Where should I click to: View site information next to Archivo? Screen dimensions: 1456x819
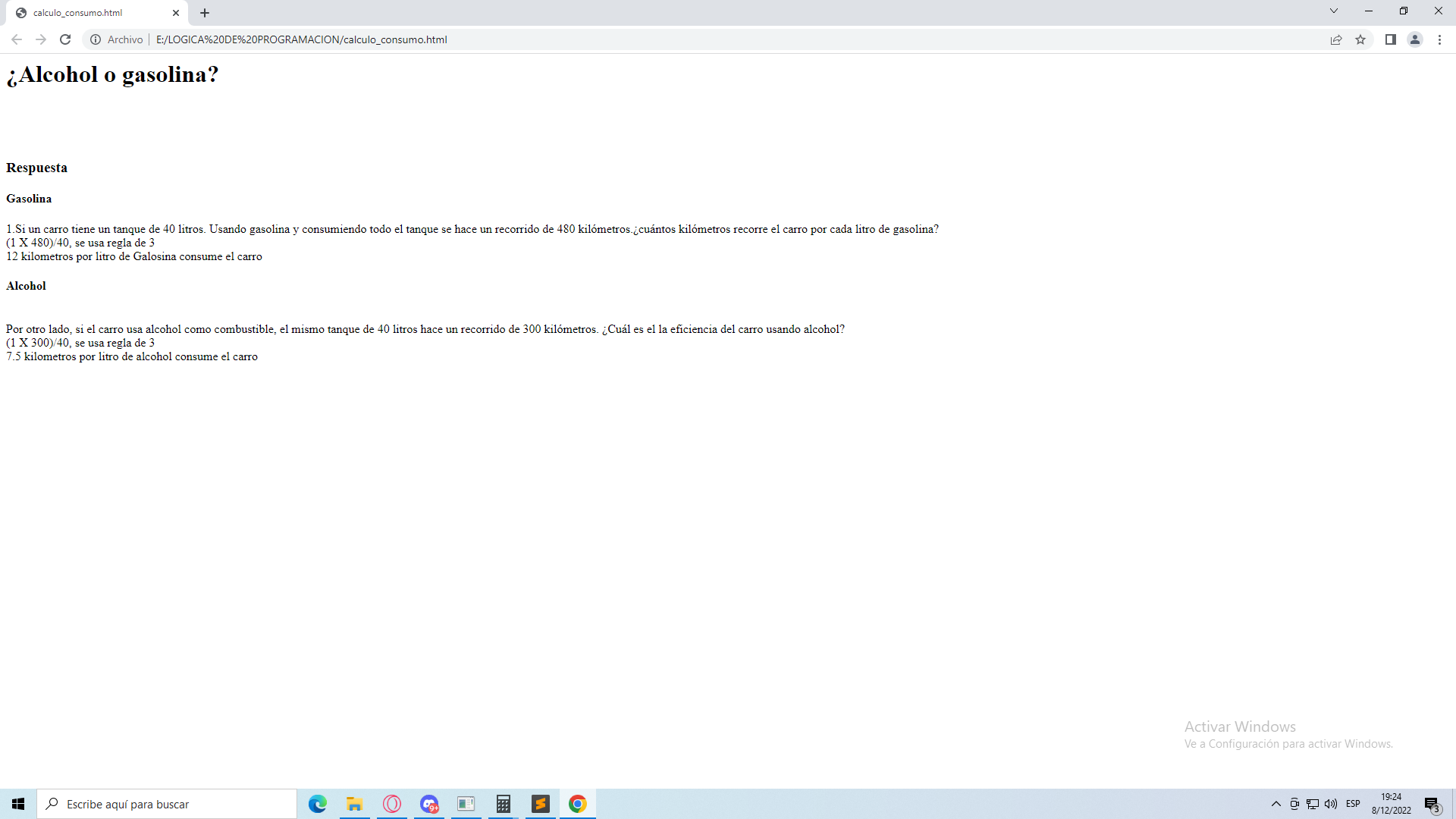pos(96,39)
